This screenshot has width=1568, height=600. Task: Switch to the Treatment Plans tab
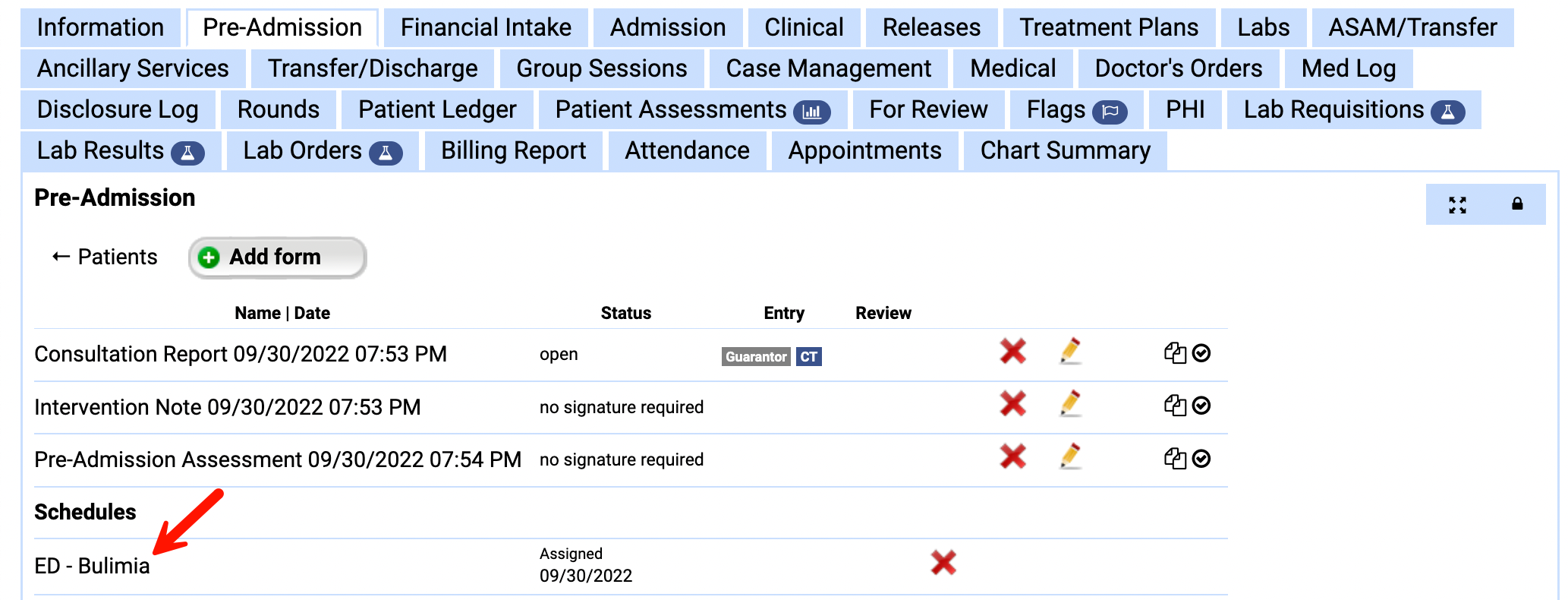point(1108,27)
